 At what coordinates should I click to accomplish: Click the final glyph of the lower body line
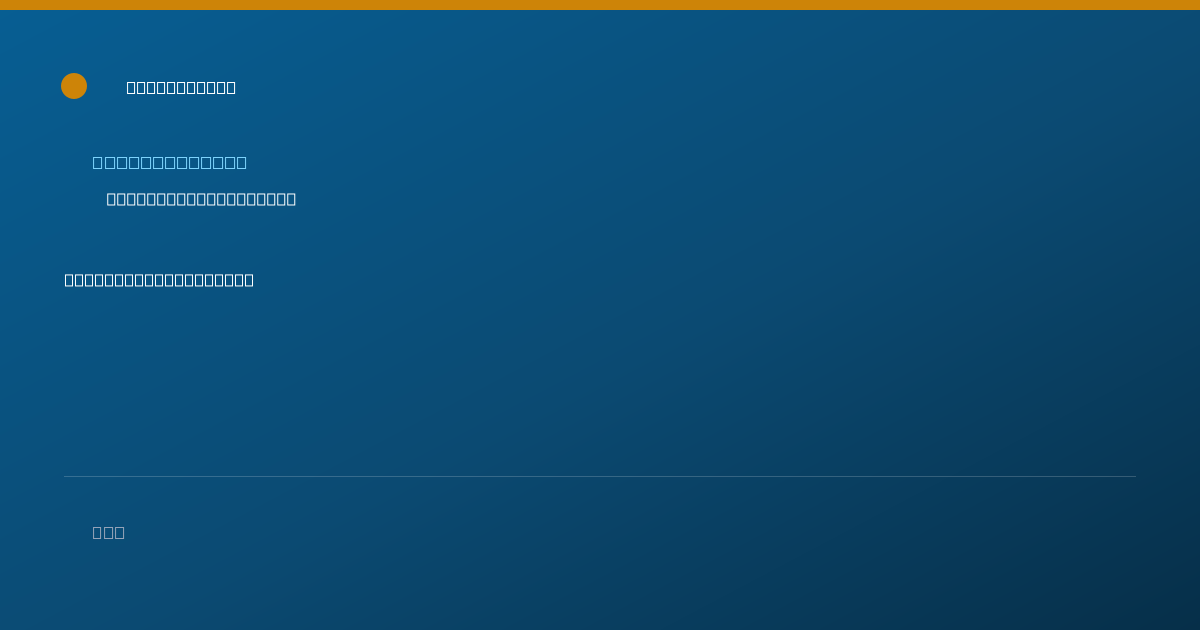click(249, 280)
